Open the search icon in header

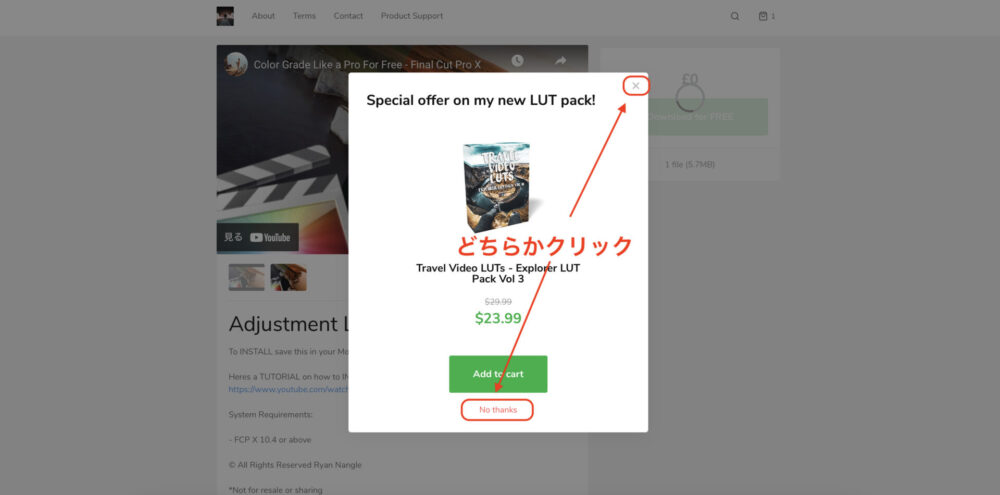[735, 17]
